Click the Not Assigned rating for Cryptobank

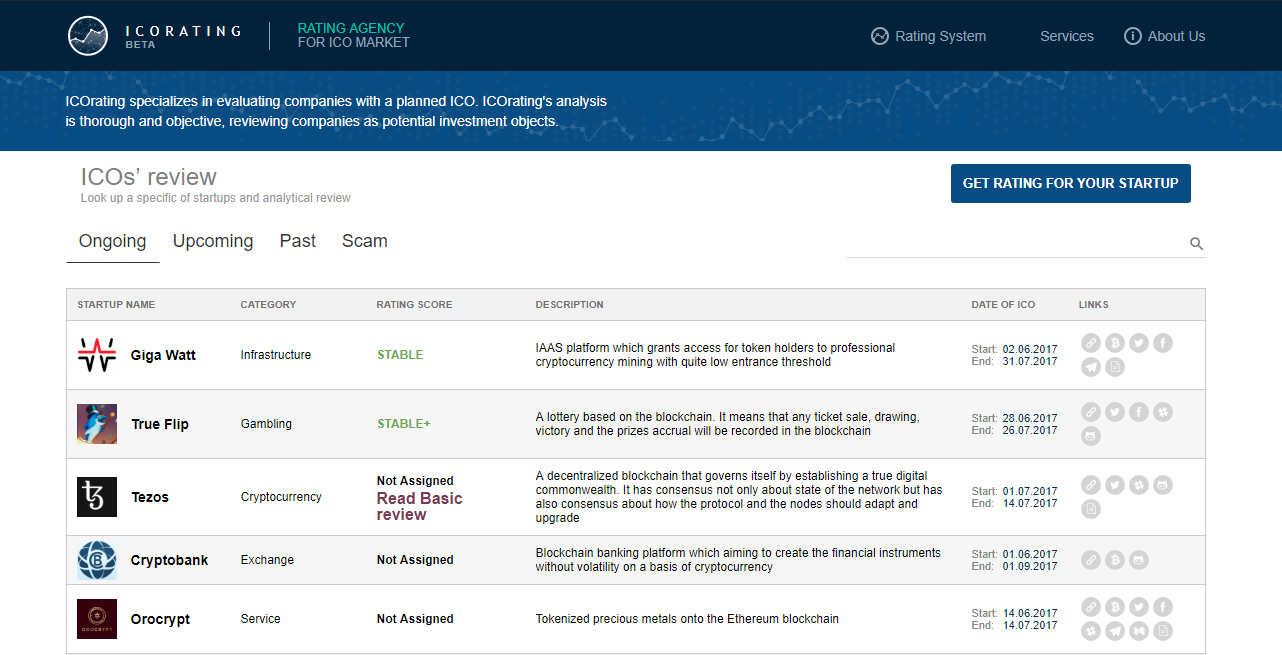[x=415, y=560]
